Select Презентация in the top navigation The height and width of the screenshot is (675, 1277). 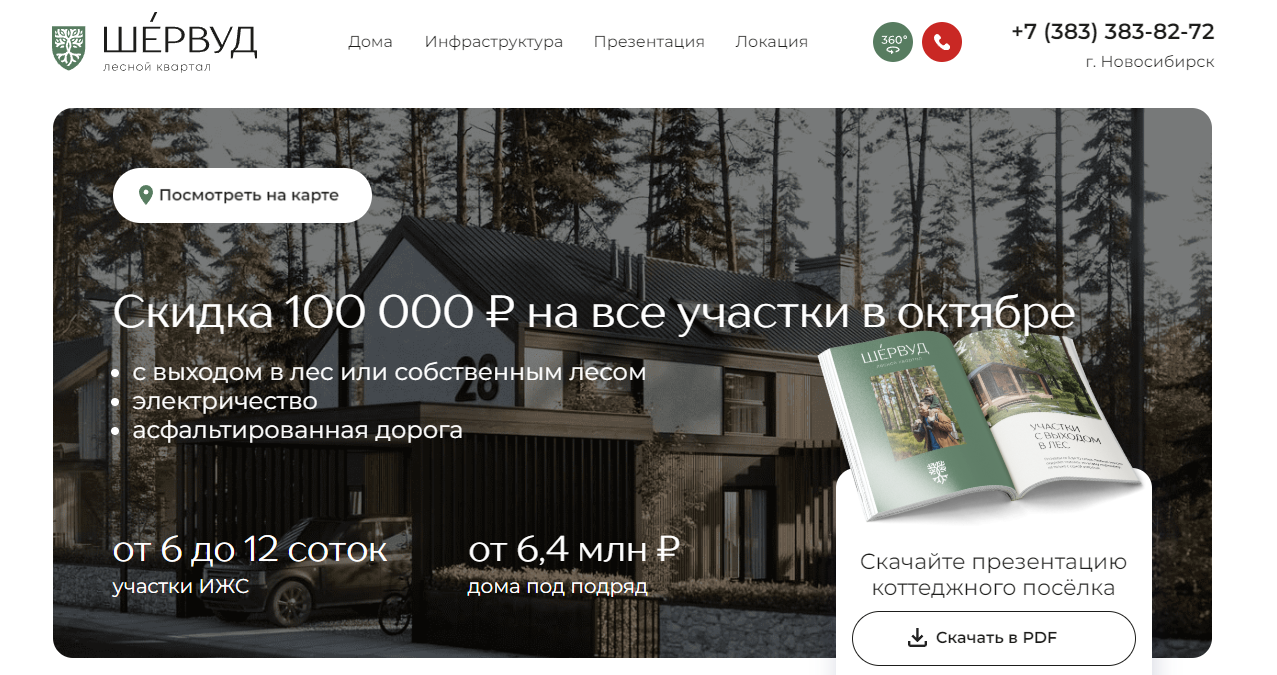pyautogui.click(x=649, y=42)
